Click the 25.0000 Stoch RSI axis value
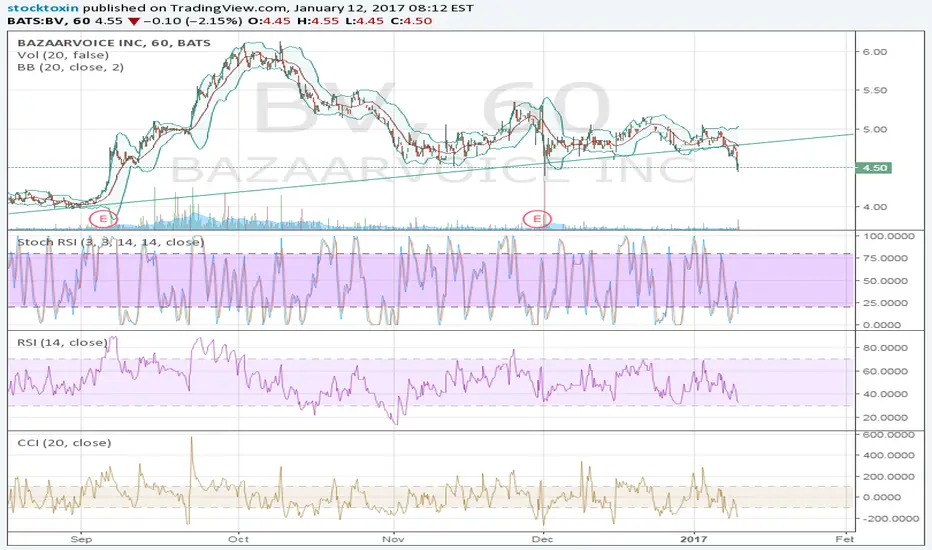The image size is (932, 550). (x=884, y=303)
